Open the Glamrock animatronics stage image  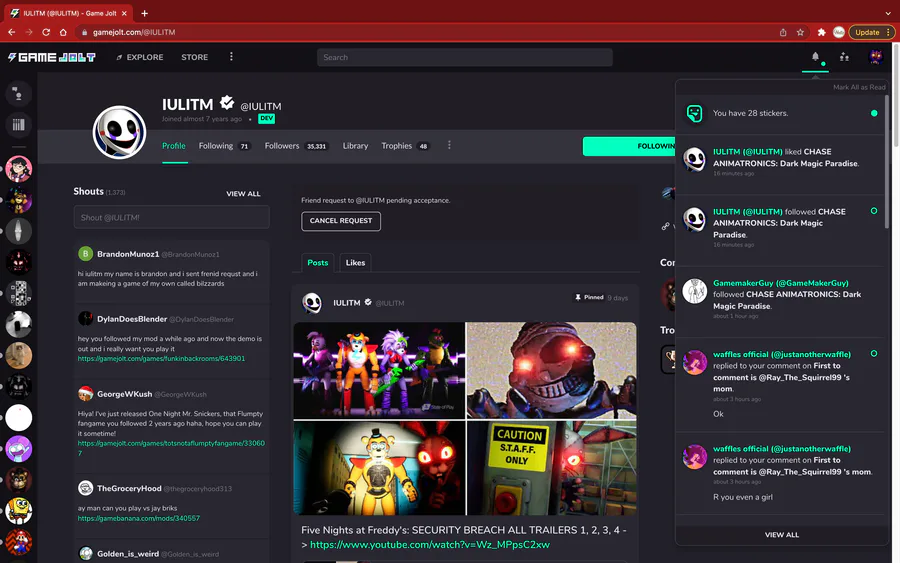click(379, 370)
